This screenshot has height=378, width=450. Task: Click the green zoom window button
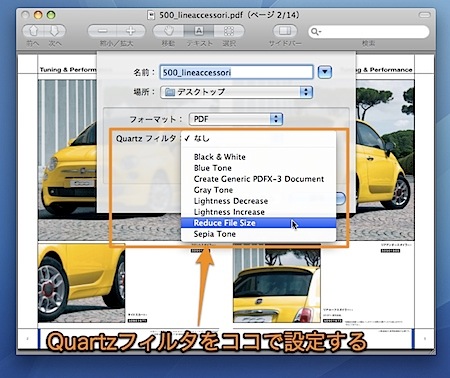click(x=51, y=15)
